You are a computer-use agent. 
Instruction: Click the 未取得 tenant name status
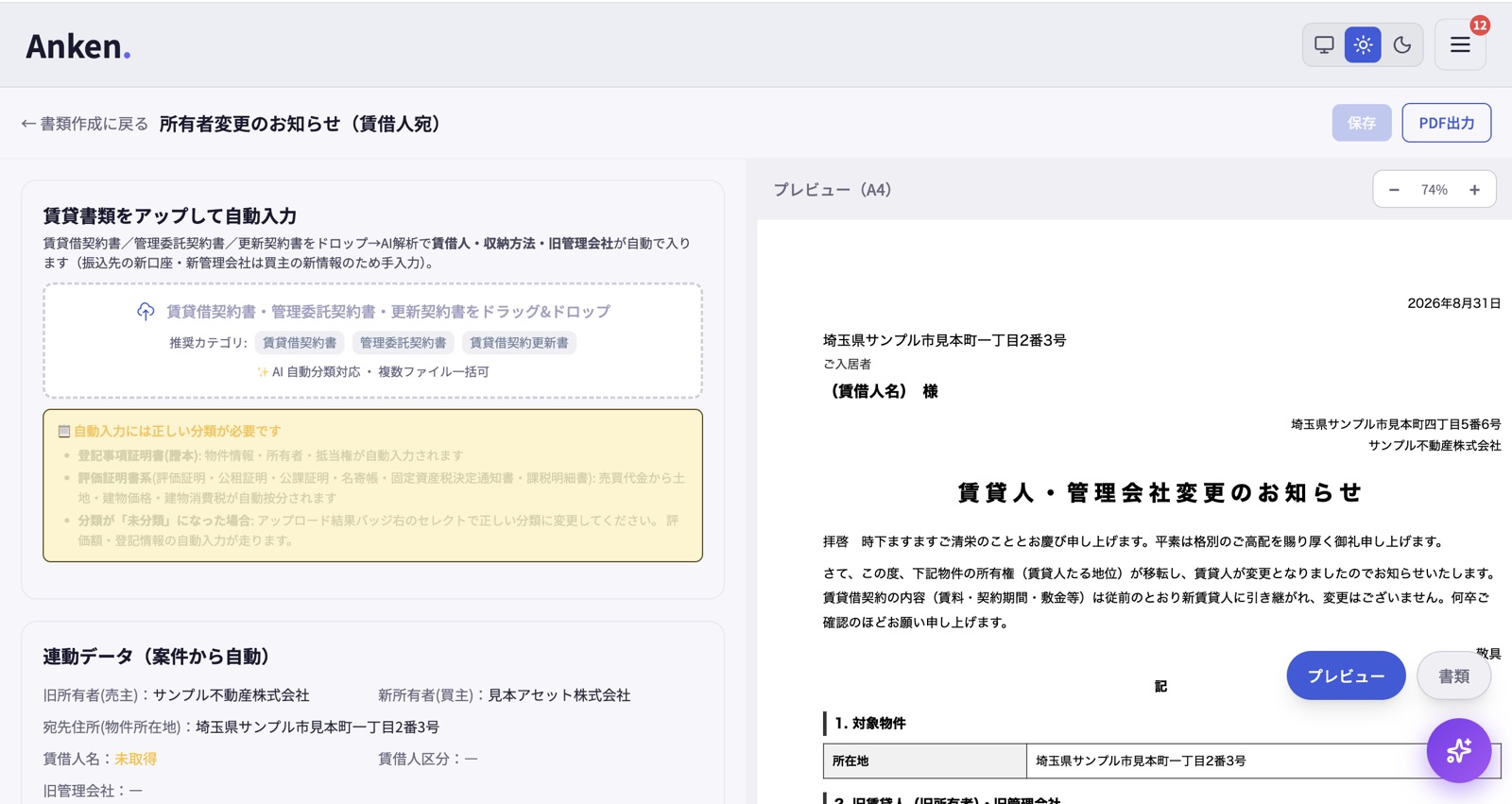point(136,759)
